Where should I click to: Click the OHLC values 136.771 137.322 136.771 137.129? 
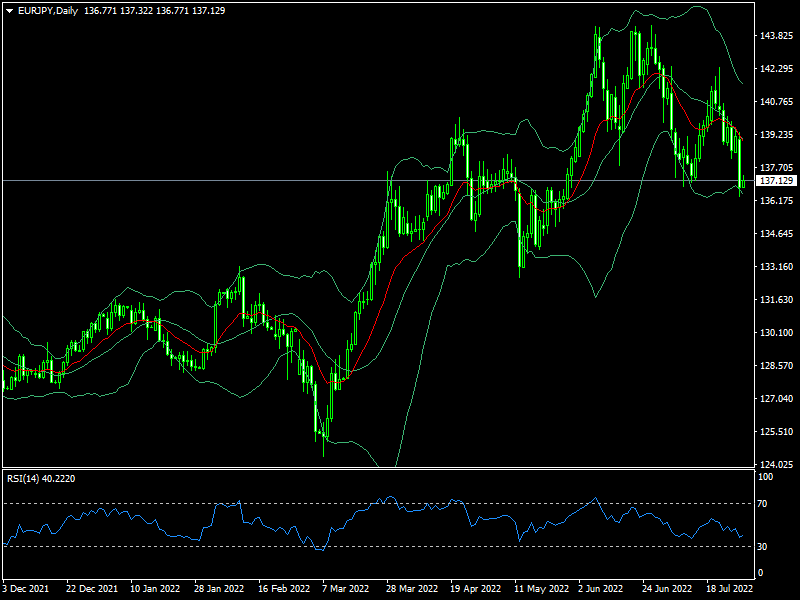tap(154, 11)
